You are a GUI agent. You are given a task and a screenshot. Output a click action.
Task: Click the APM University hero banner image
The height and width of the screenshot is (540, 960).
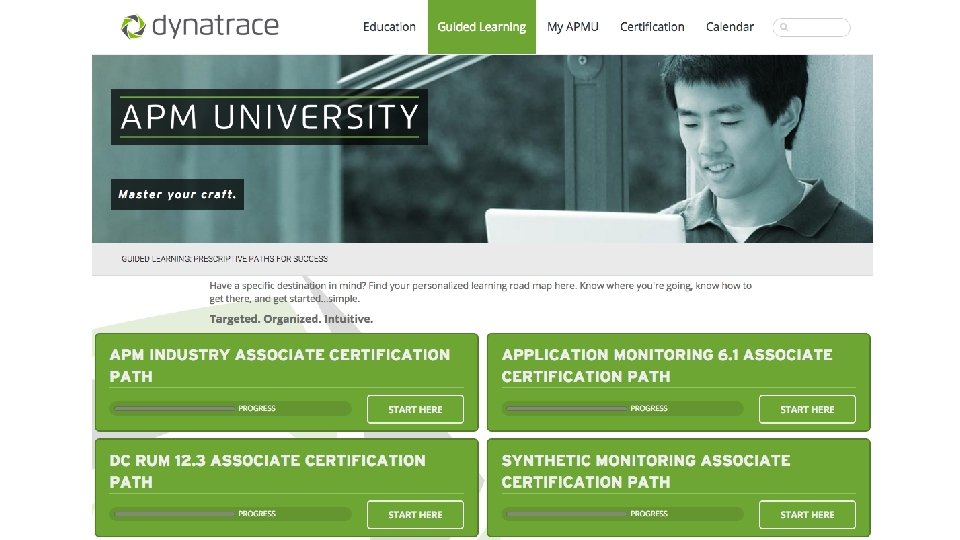coord(482,149)
